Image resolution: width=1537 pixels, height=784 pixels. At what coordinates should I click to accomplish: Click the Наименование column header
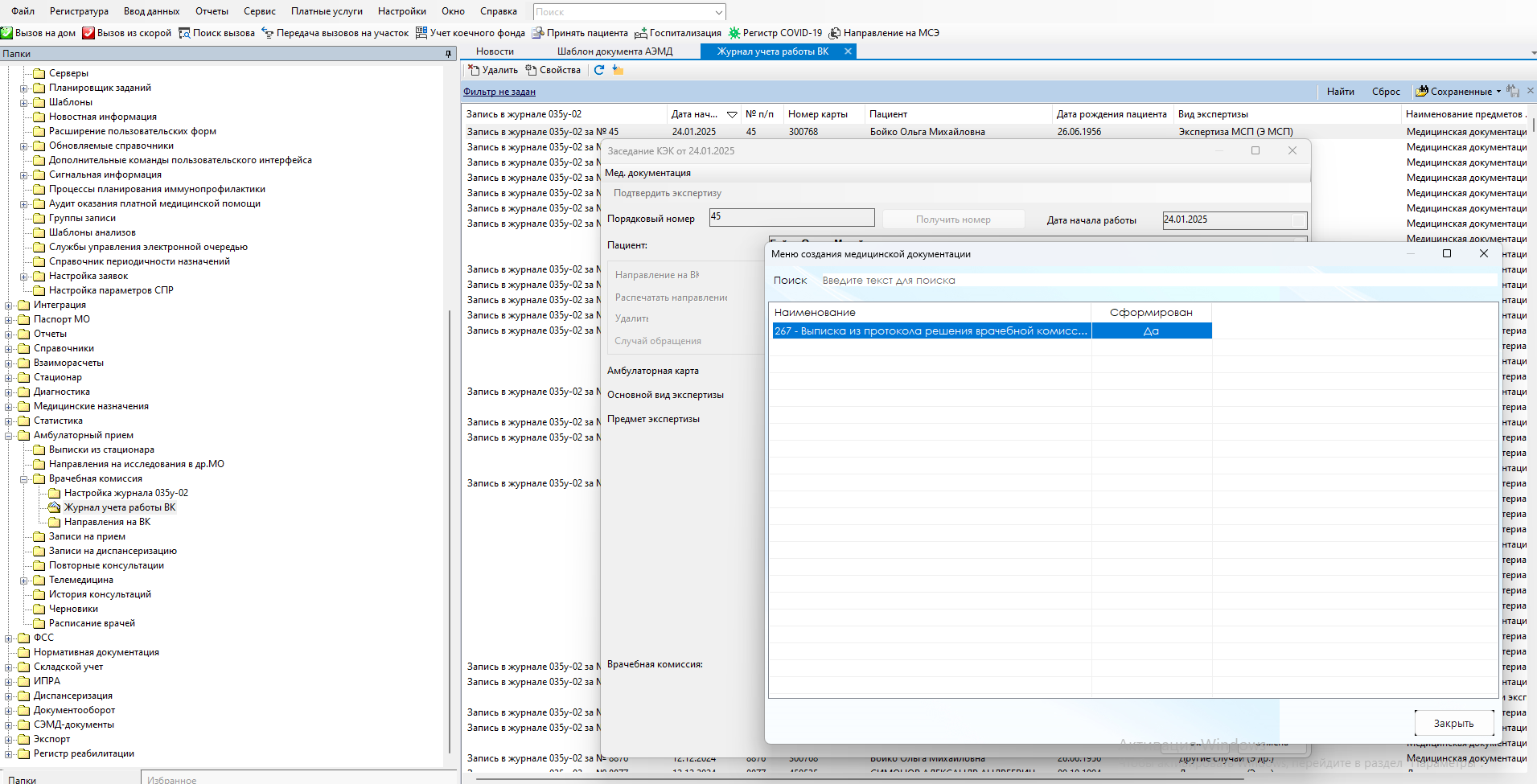[930, 313]
